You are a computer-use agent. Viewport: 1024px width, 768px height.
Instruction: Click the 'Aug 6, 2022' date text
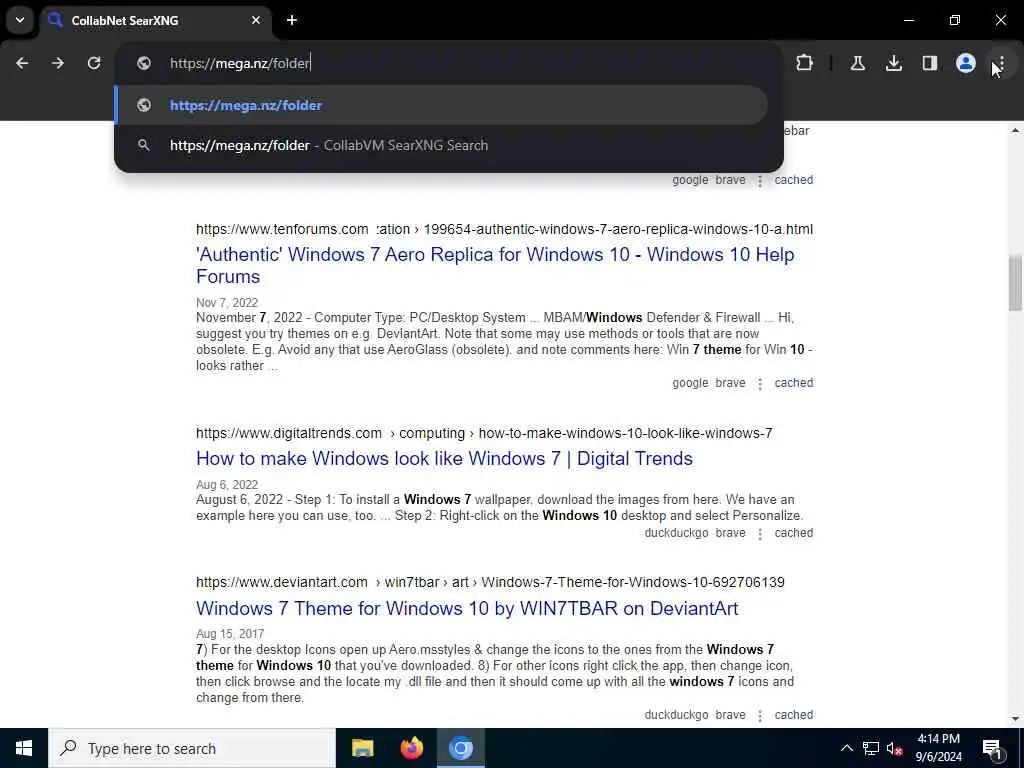click(227, 485)
